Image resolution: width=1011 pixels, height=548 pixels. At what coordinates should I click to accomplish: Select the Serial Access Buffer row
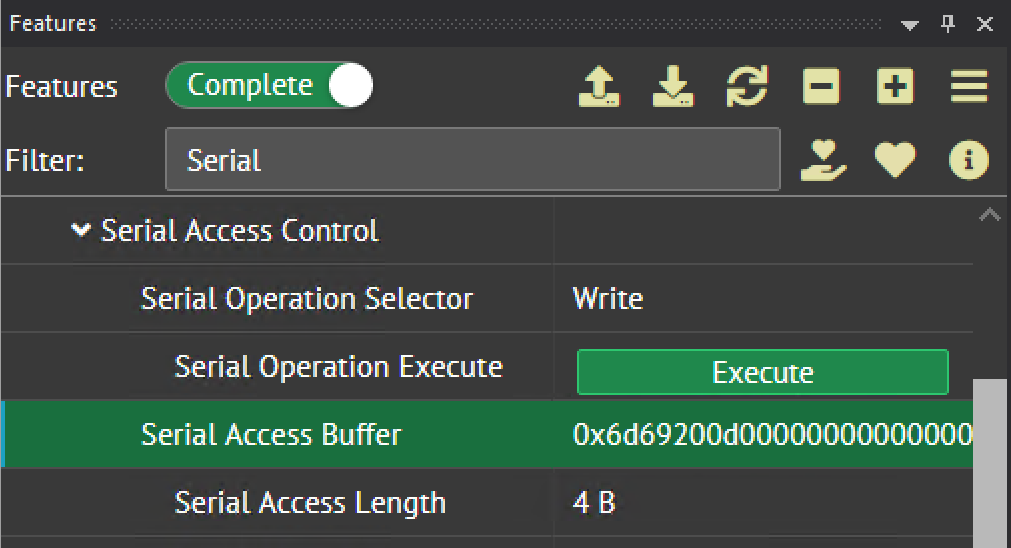tap(271, 435)
